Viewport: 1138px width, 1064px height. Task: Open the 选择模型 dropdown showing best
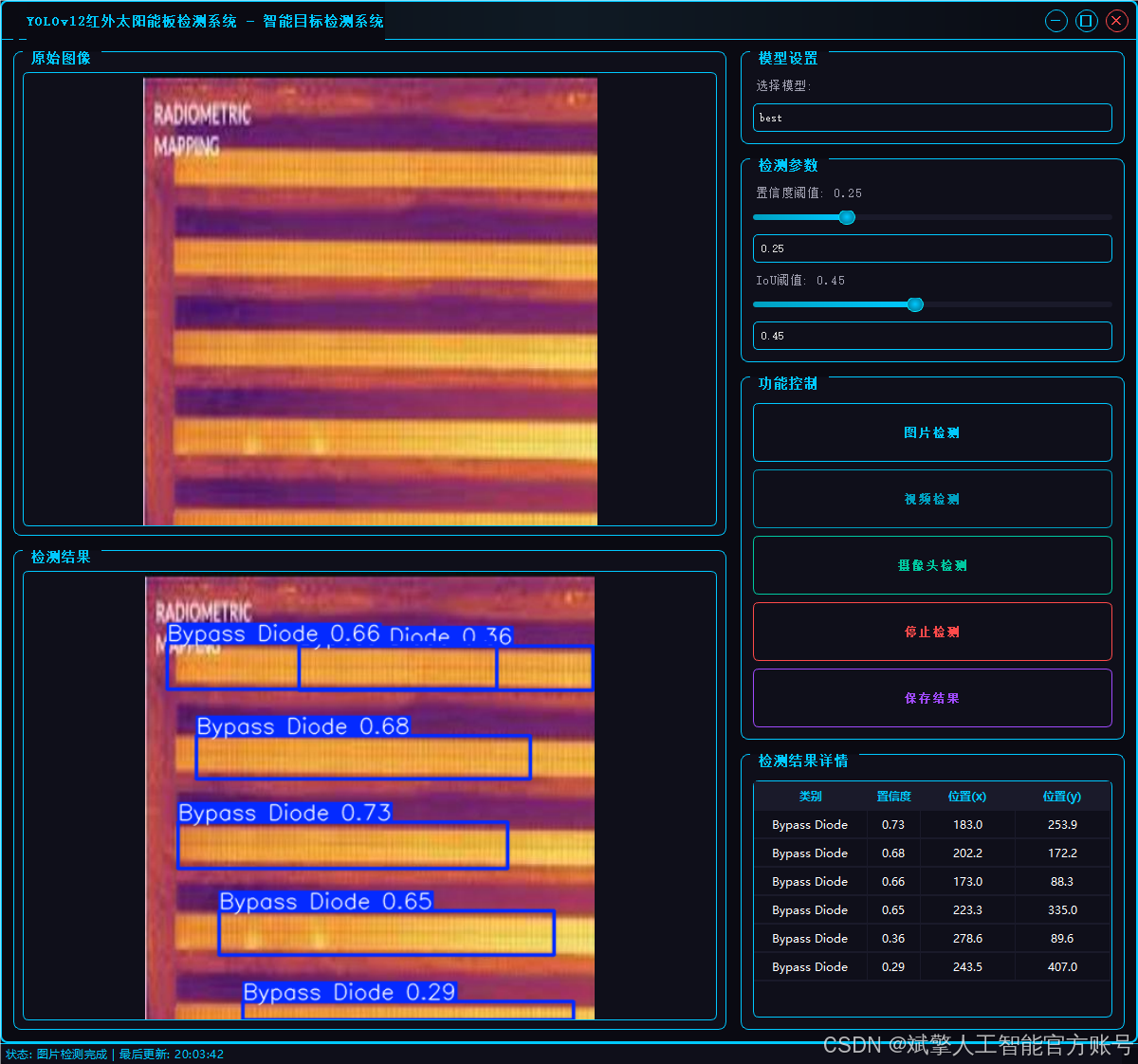pos(932,118)
